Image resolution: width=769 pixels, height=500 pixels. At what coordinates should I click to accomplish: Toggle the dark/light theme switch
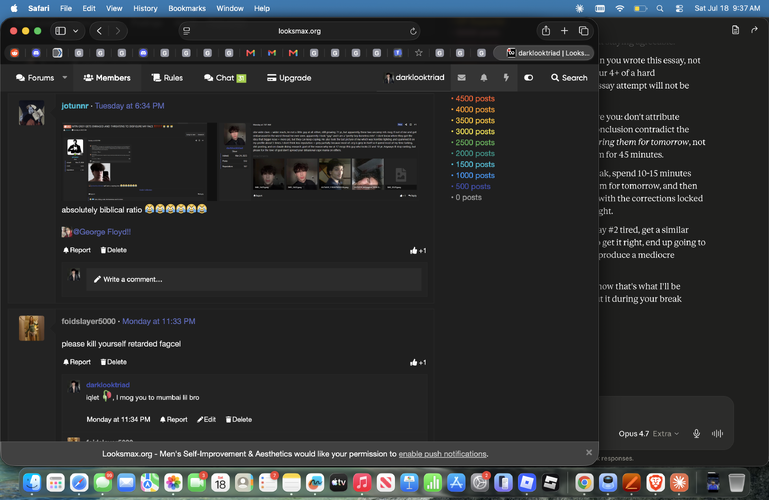pyautogui.click(x=529, y=77)
